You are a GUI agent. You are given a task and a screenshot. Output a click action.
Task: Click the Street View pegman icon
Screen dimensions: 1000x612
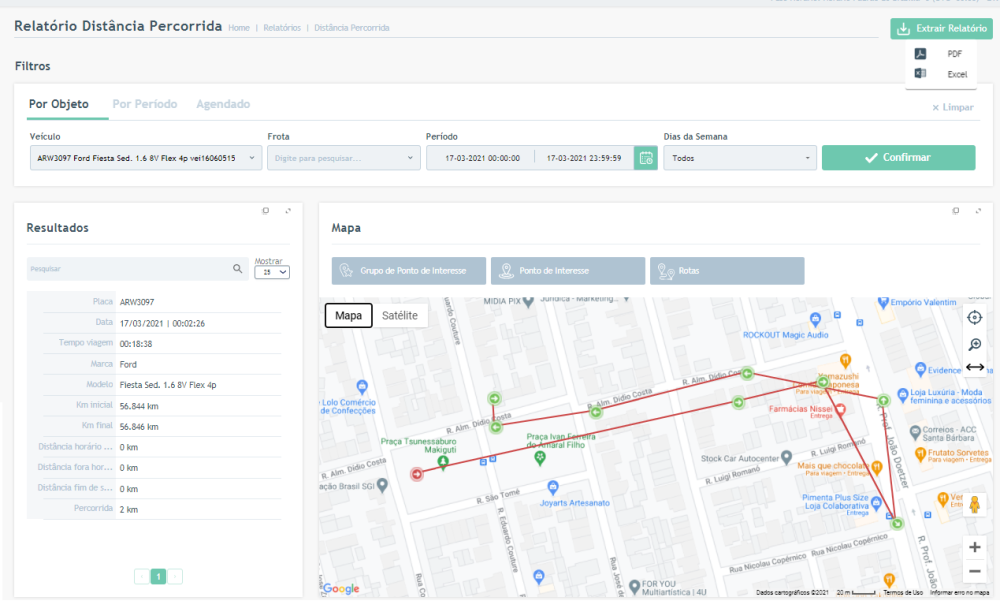(974, 505)
